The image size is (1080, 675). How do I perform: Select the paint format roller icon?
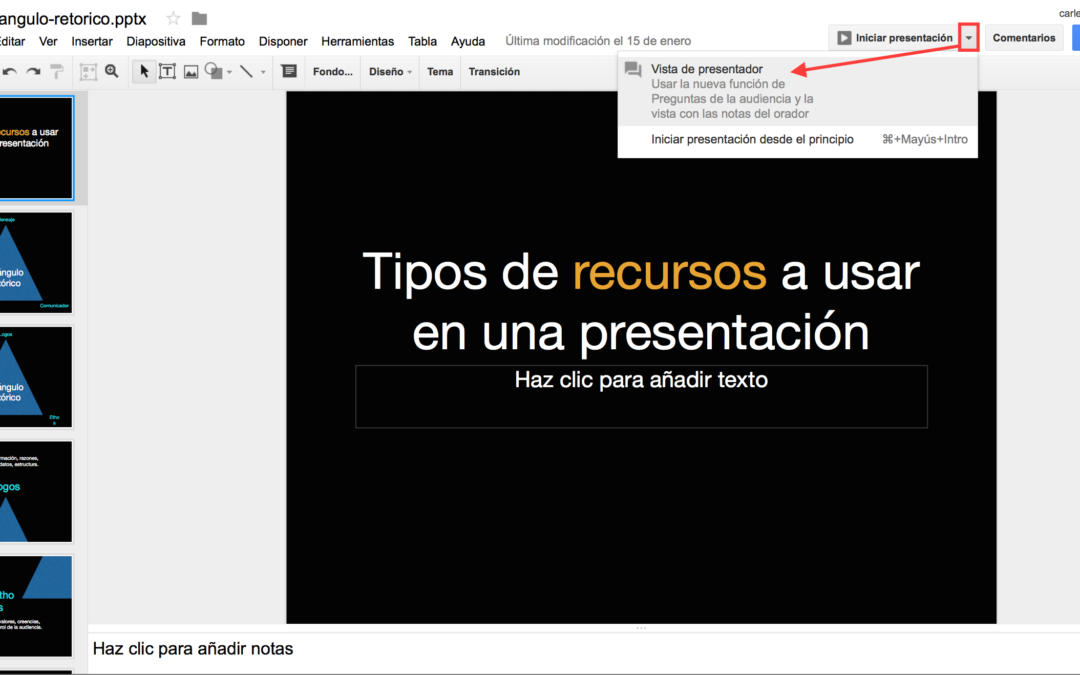coord(56,71)
